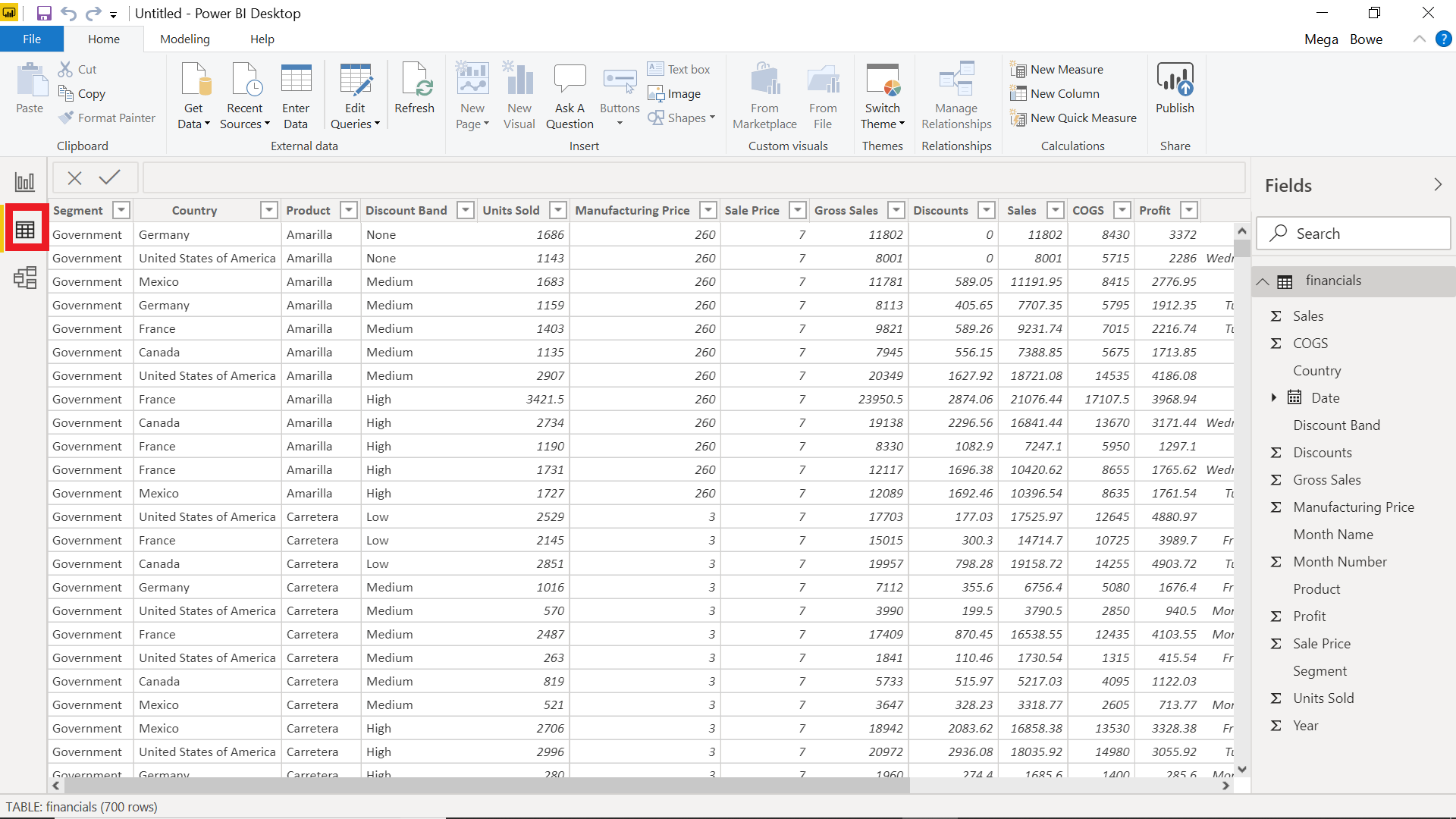Open Manage Relationships
The width and height of the screenshot is (1456, 819).
click(956, 96)
